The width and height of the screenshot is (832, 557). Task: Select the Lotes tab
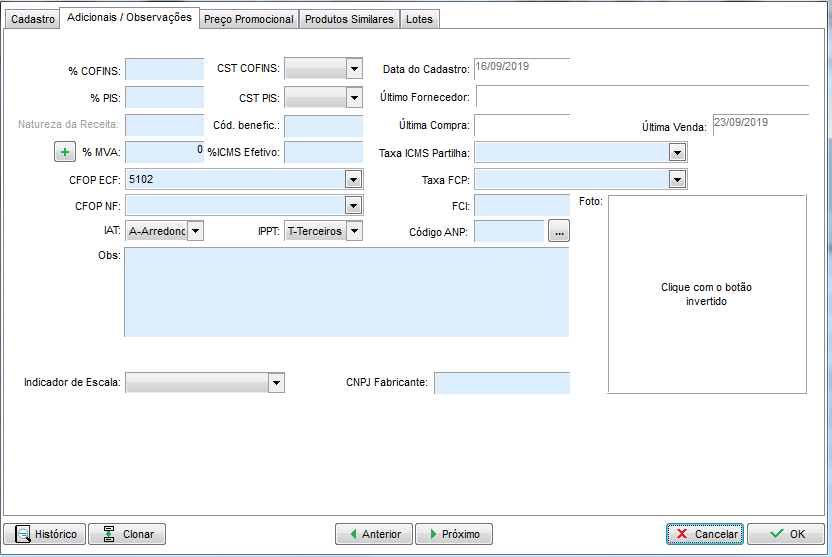click(419, 19)
